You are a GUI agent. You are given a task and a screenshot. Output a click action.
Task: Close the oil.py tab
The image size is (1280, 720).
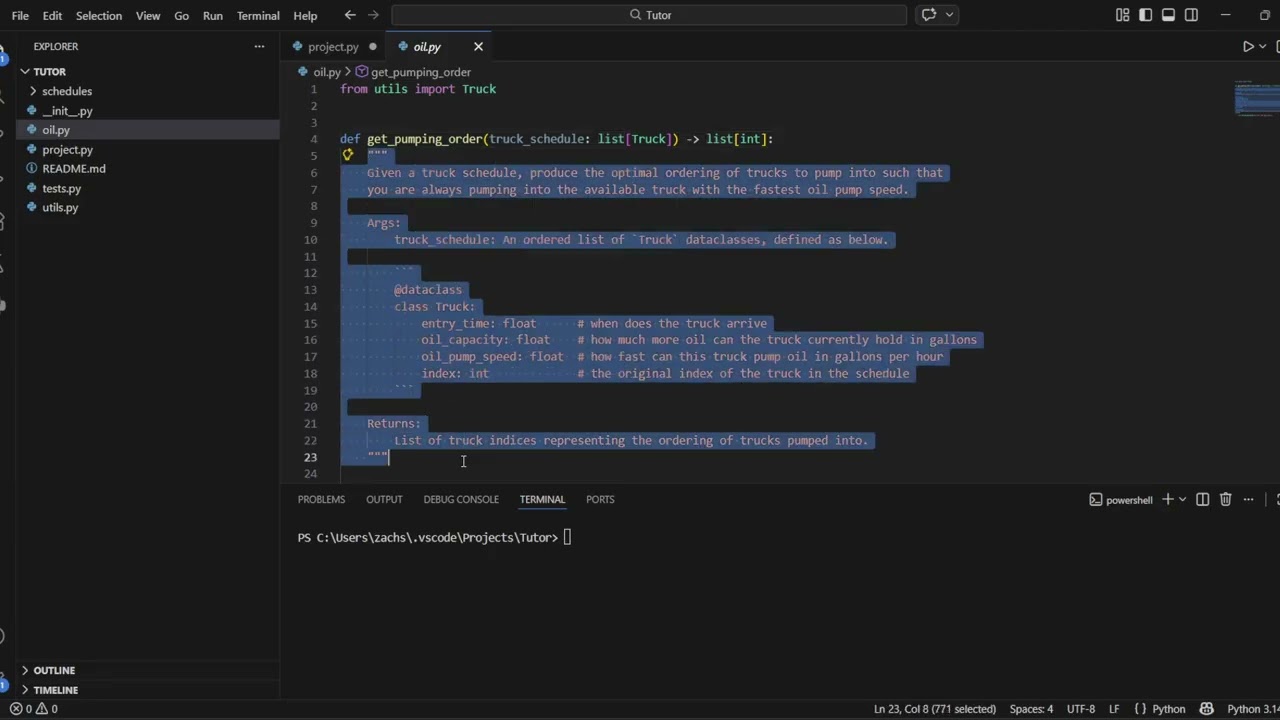point(478,46)
